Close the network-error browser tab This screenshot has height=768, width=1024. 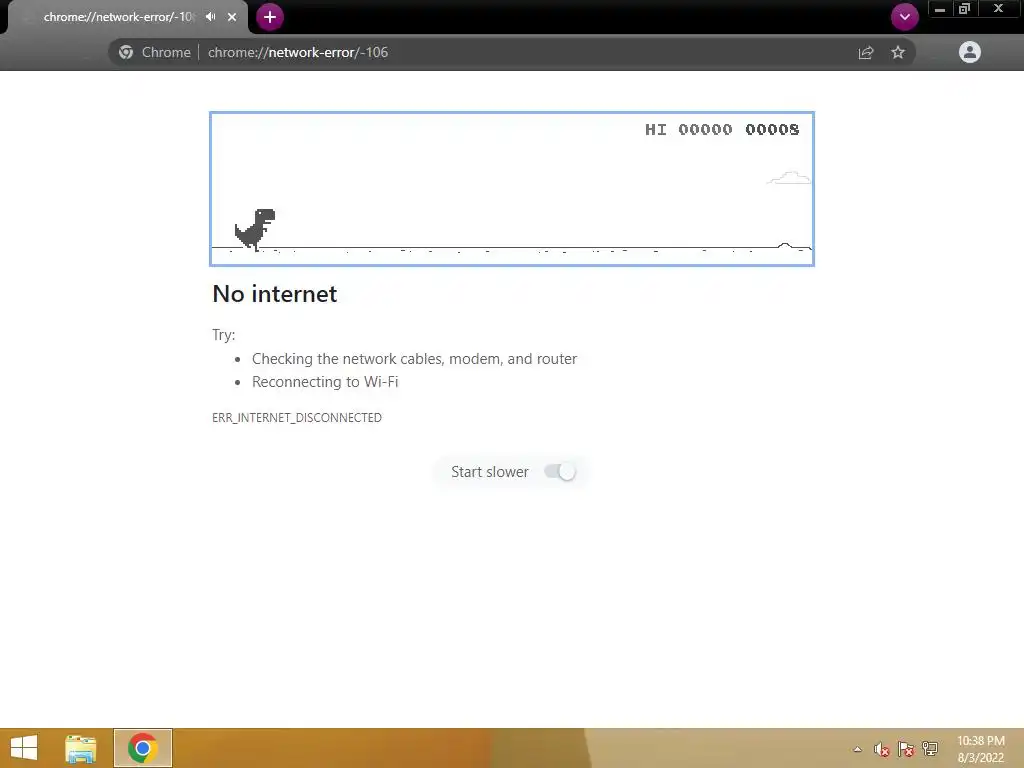(232, 17)
